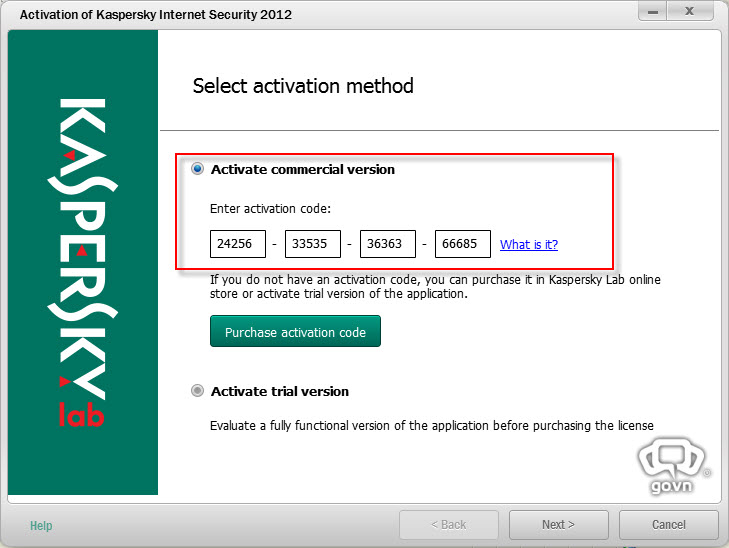Click the disabled Back button
Image resolution: width=729 pixels, height=548 pixels.
point(449,525)
